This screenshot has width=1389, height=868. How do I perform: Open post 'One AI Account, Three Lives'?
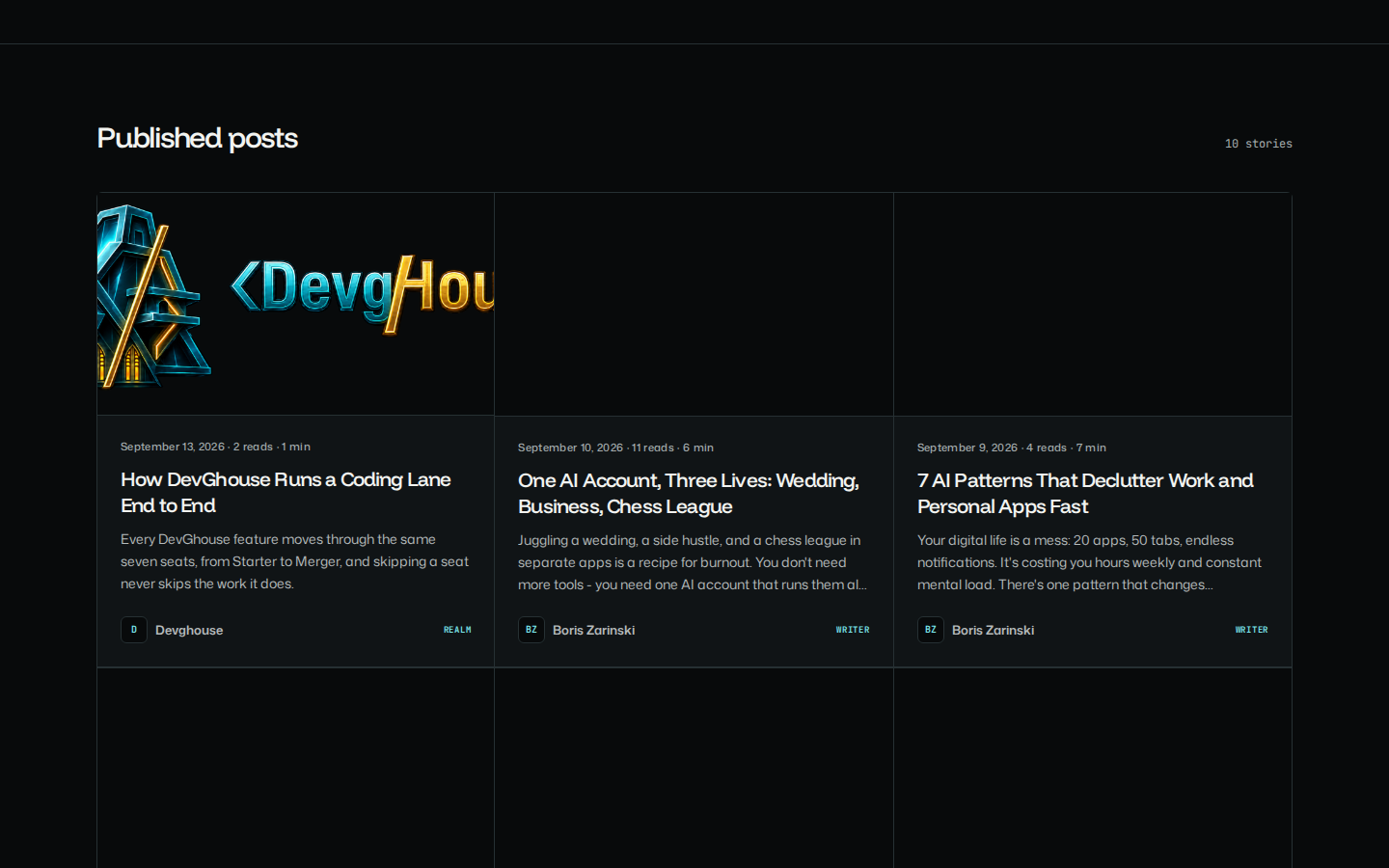[689, 493]
